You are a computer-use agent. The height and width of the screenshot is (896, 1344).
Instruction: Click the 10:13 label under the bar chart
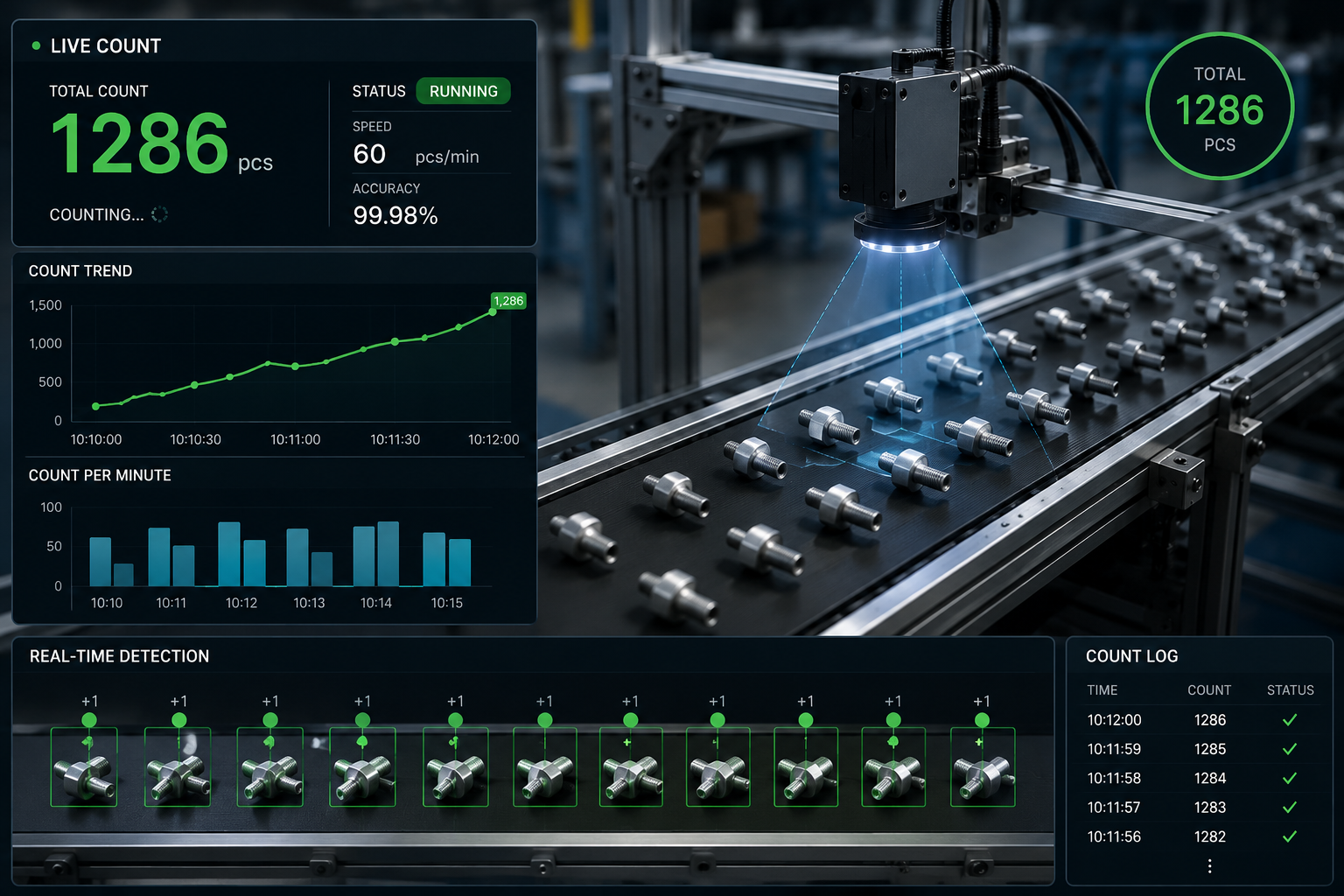309,603
